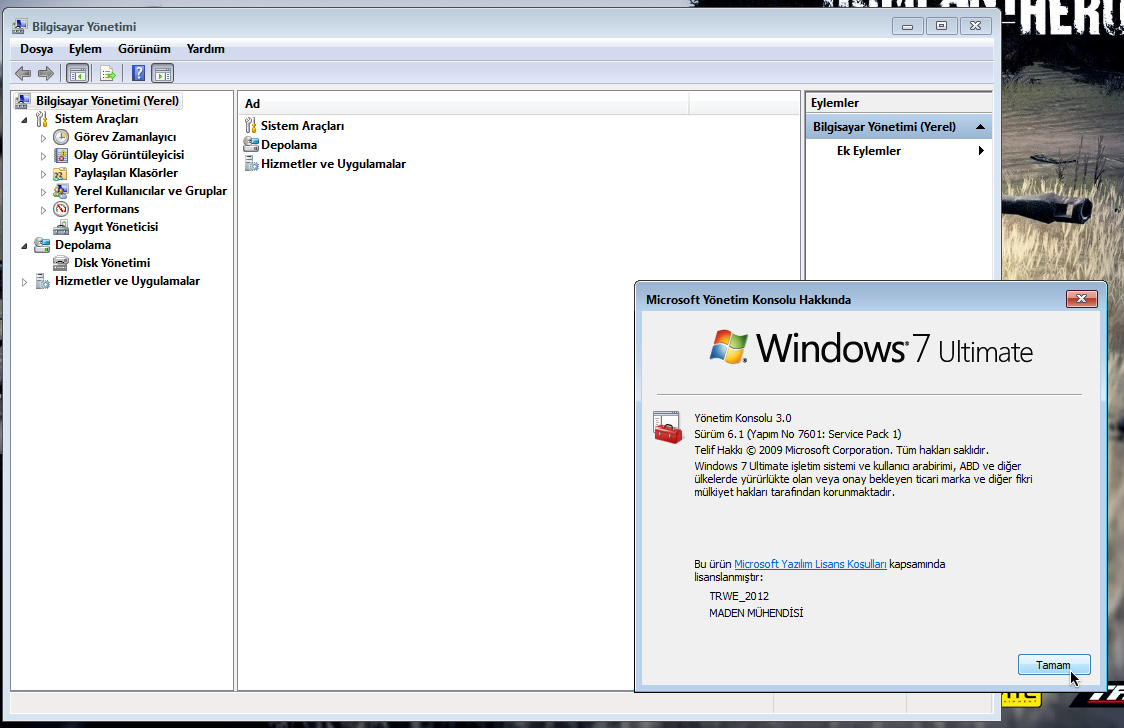Select Depolama label in center list
Image resolution: width=1124 pixels, height=728 pixels.
point(289,144)
